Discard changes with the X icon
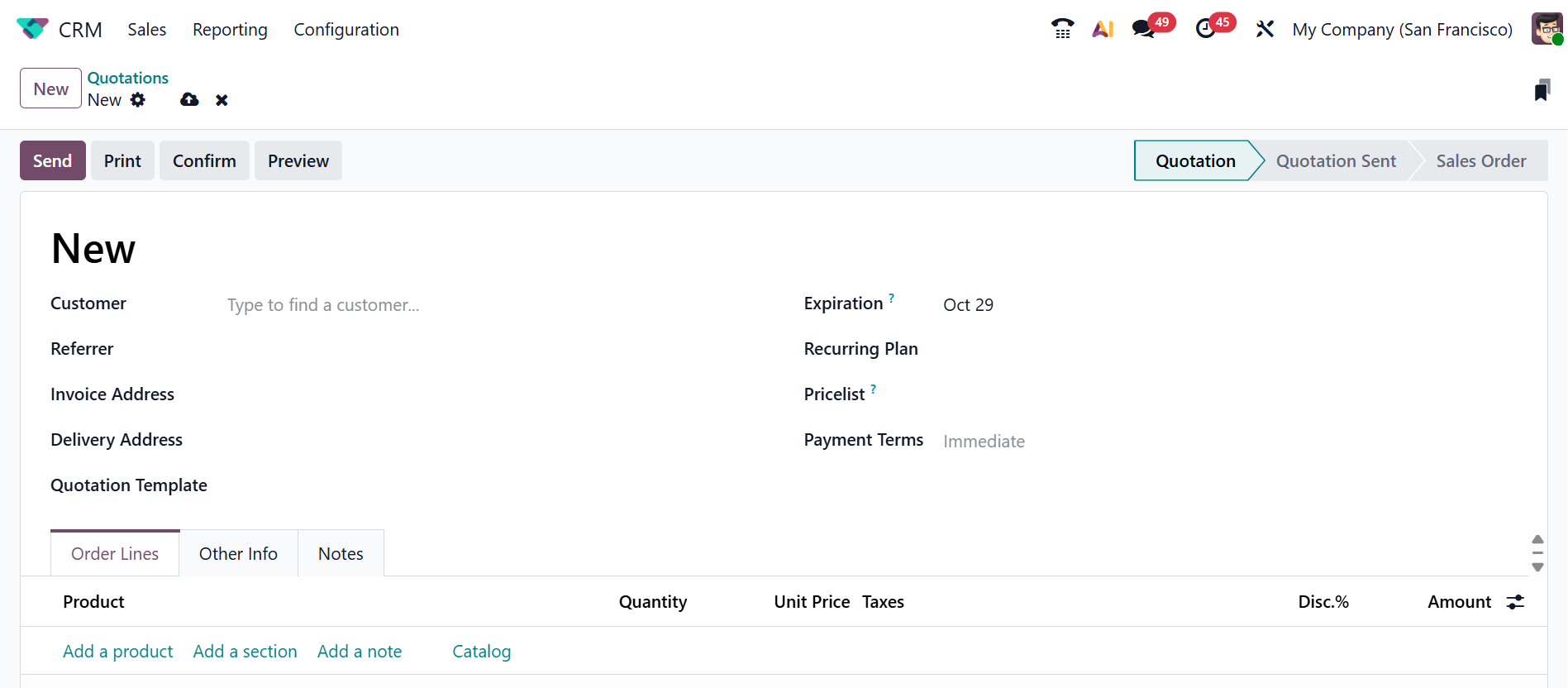The image size is (1568, 688). coord(222,100)
